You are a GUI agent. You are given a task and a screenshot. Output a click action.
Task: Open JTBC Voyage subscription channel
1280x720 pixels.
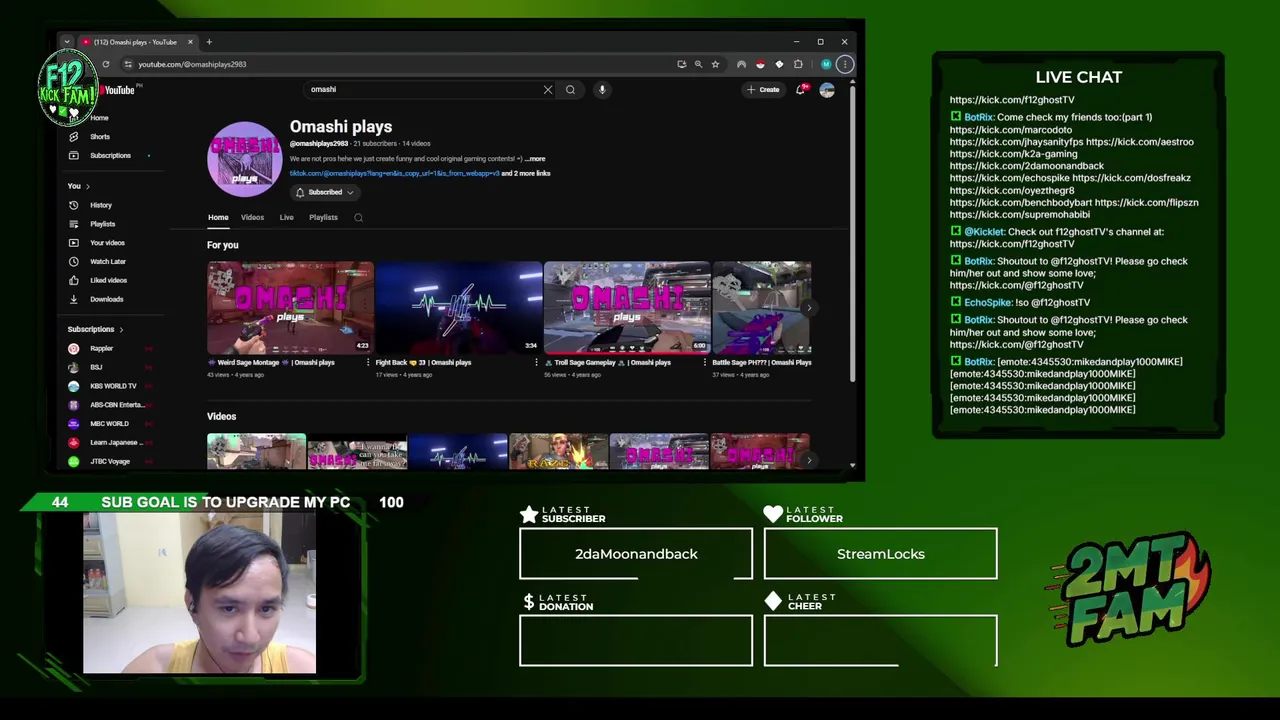[110, 461]
